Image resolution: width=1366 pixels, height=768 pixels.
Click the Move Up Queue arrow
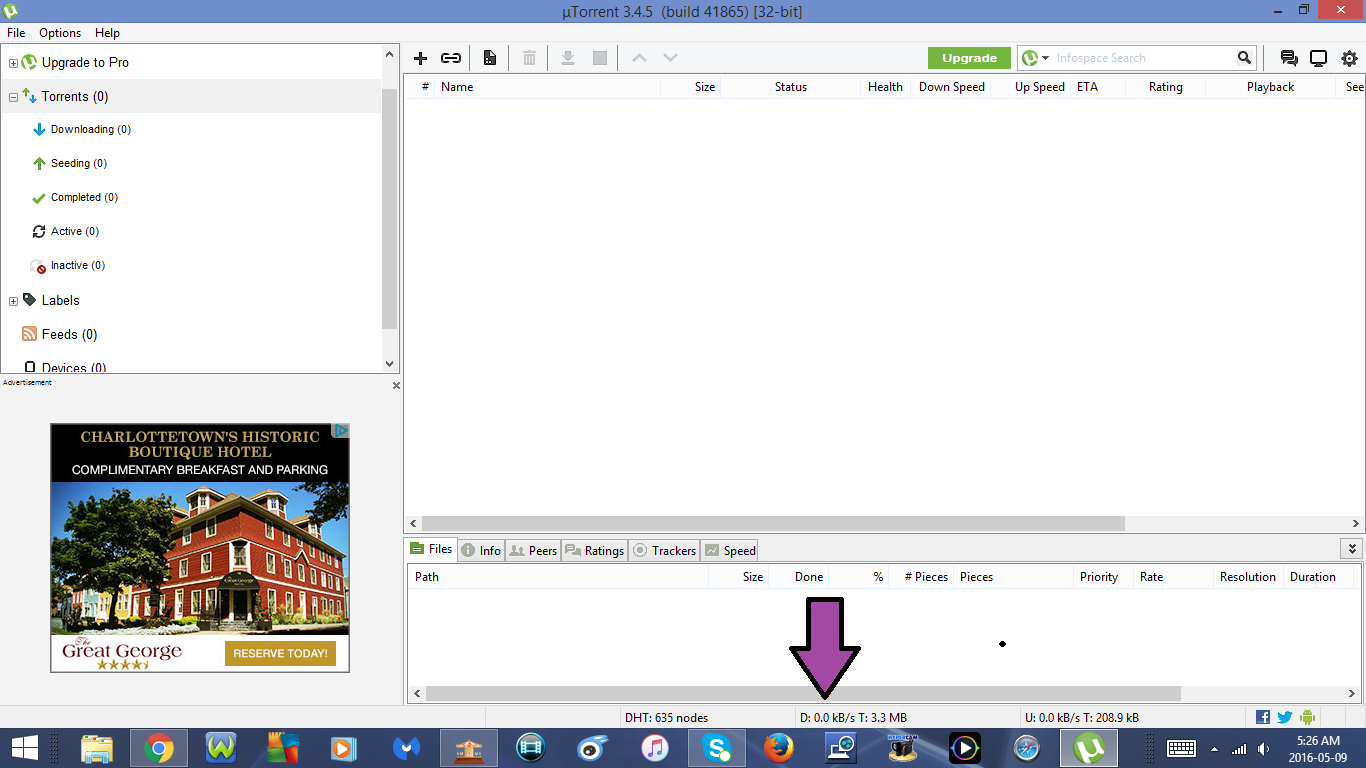[639, 58]
